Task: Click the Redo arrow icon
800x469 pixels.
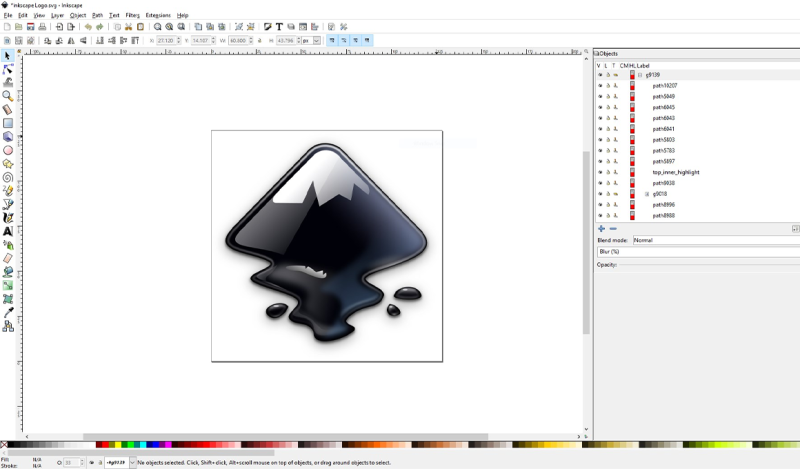Action: click(x=99, y=27)
